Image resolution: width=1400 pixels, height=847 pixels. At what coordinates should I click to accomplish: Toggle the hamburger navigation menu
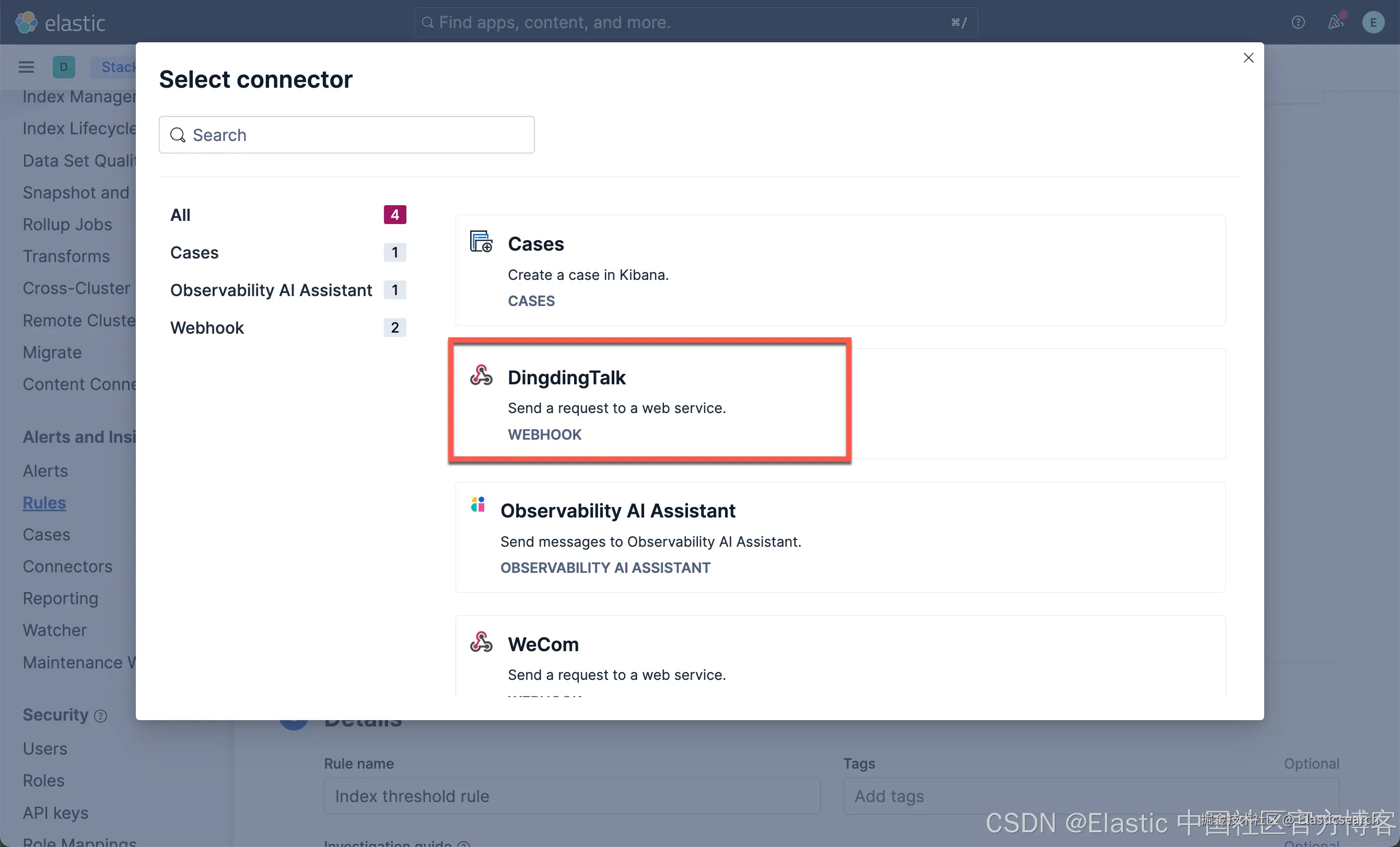click(x=26, y=67)
